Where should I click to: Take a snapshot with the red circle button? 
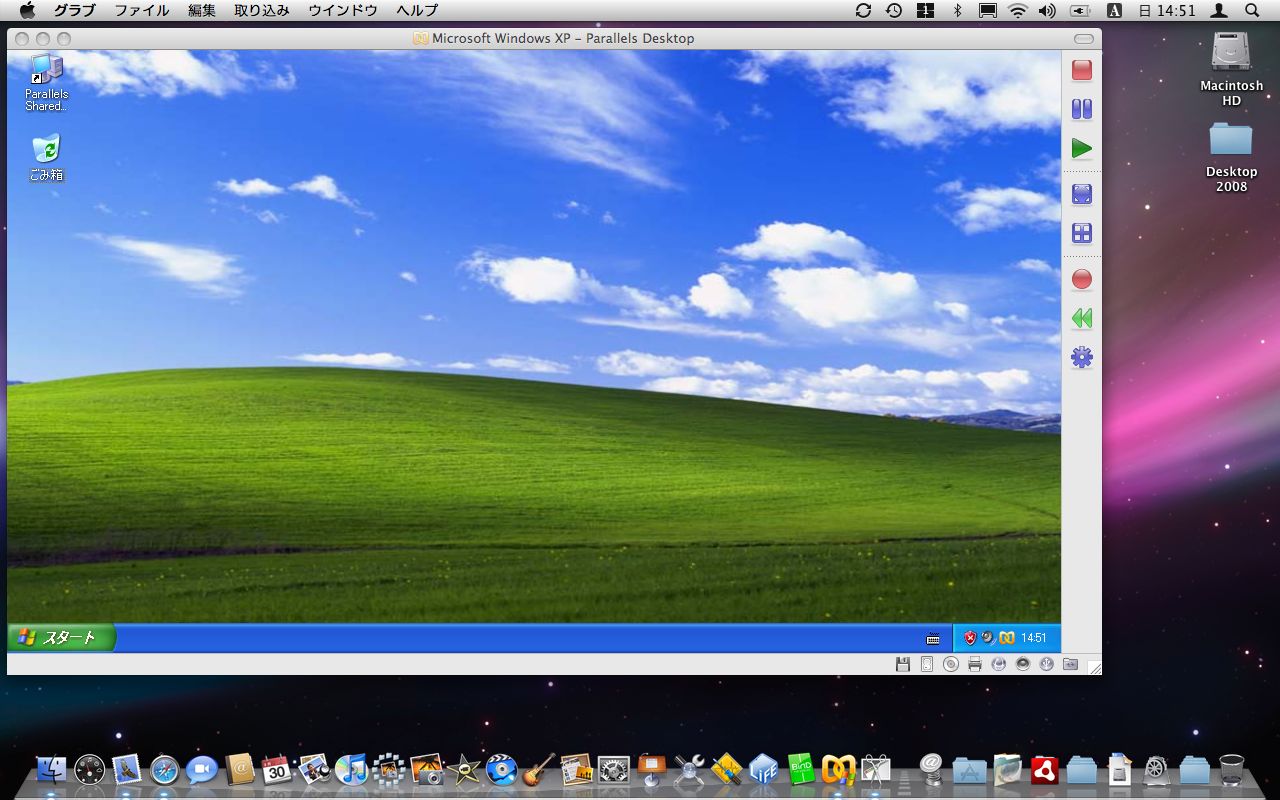click(1081, 279)
